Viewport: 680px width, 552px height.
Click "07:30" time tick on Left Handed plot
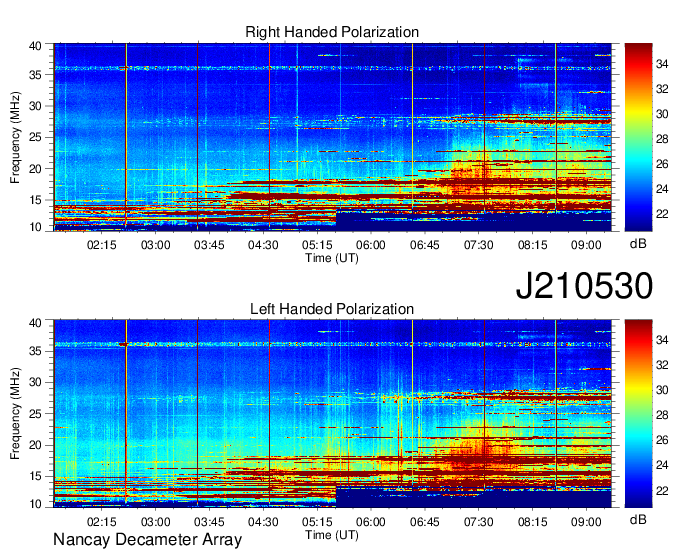(x=478, y=521)
